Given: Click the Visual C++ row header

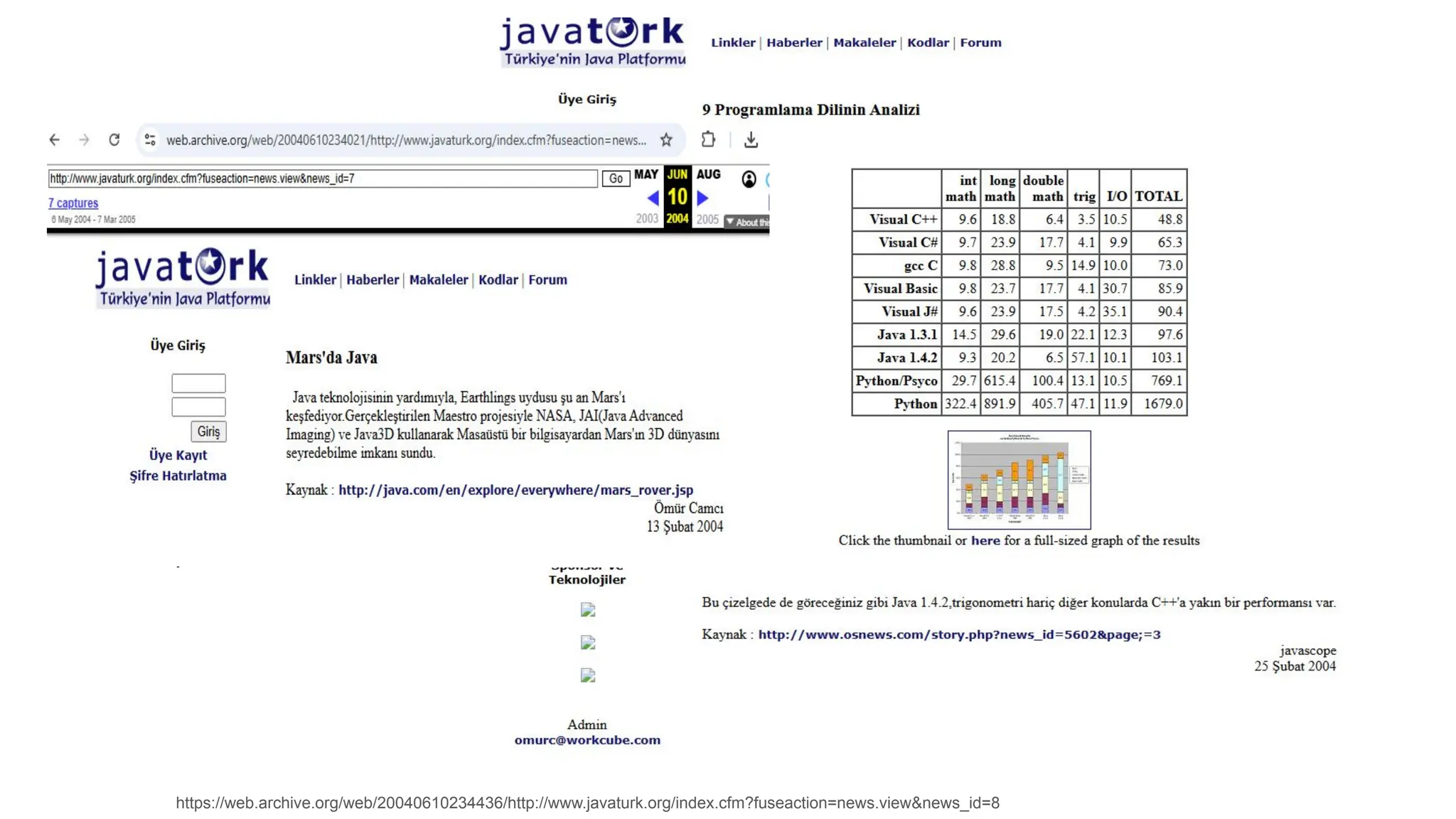Looking at the screenshot, I should 896,220.
